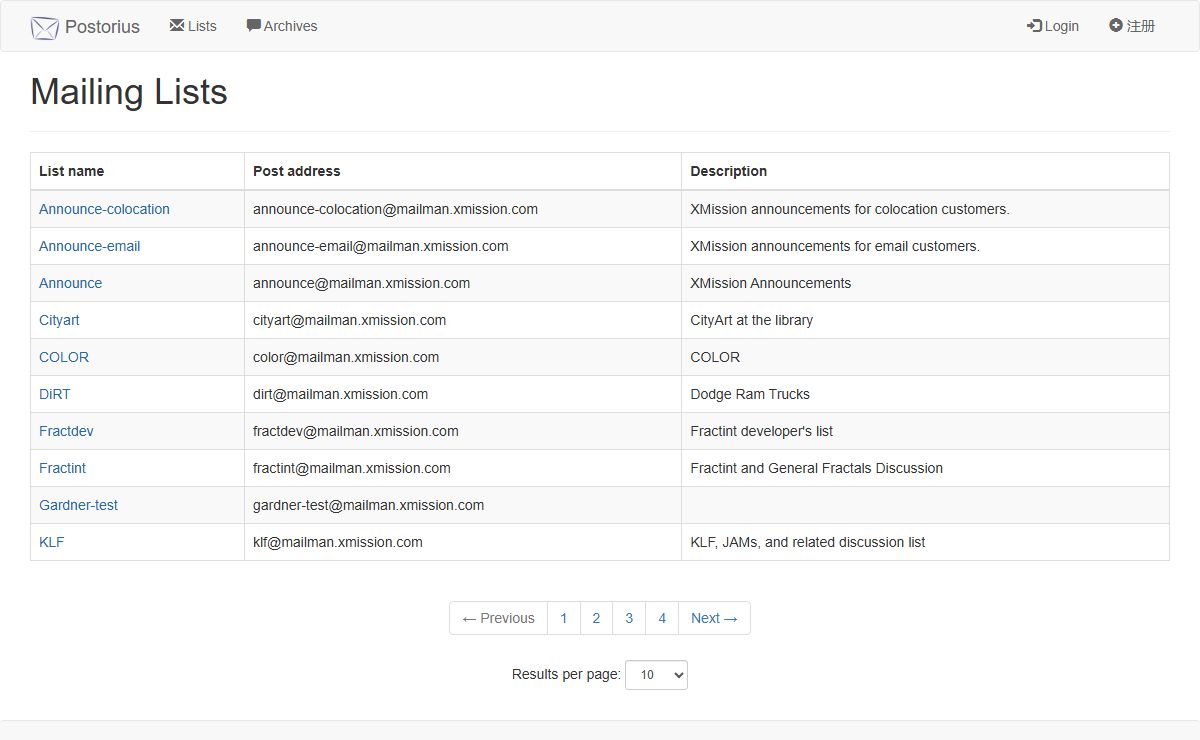Click the 注册 register text
The height and width of the screenshot is (740, 1200).
1141,26
